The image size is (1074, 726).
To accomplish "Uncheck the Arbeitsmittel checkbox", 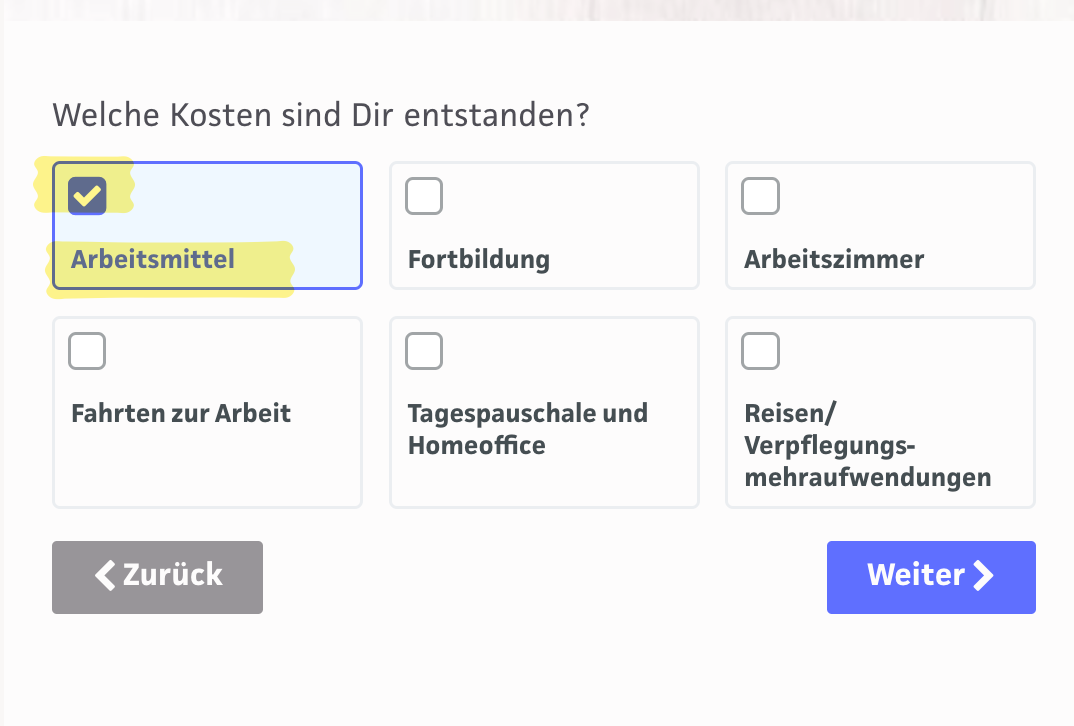I will tap(87, 196).
